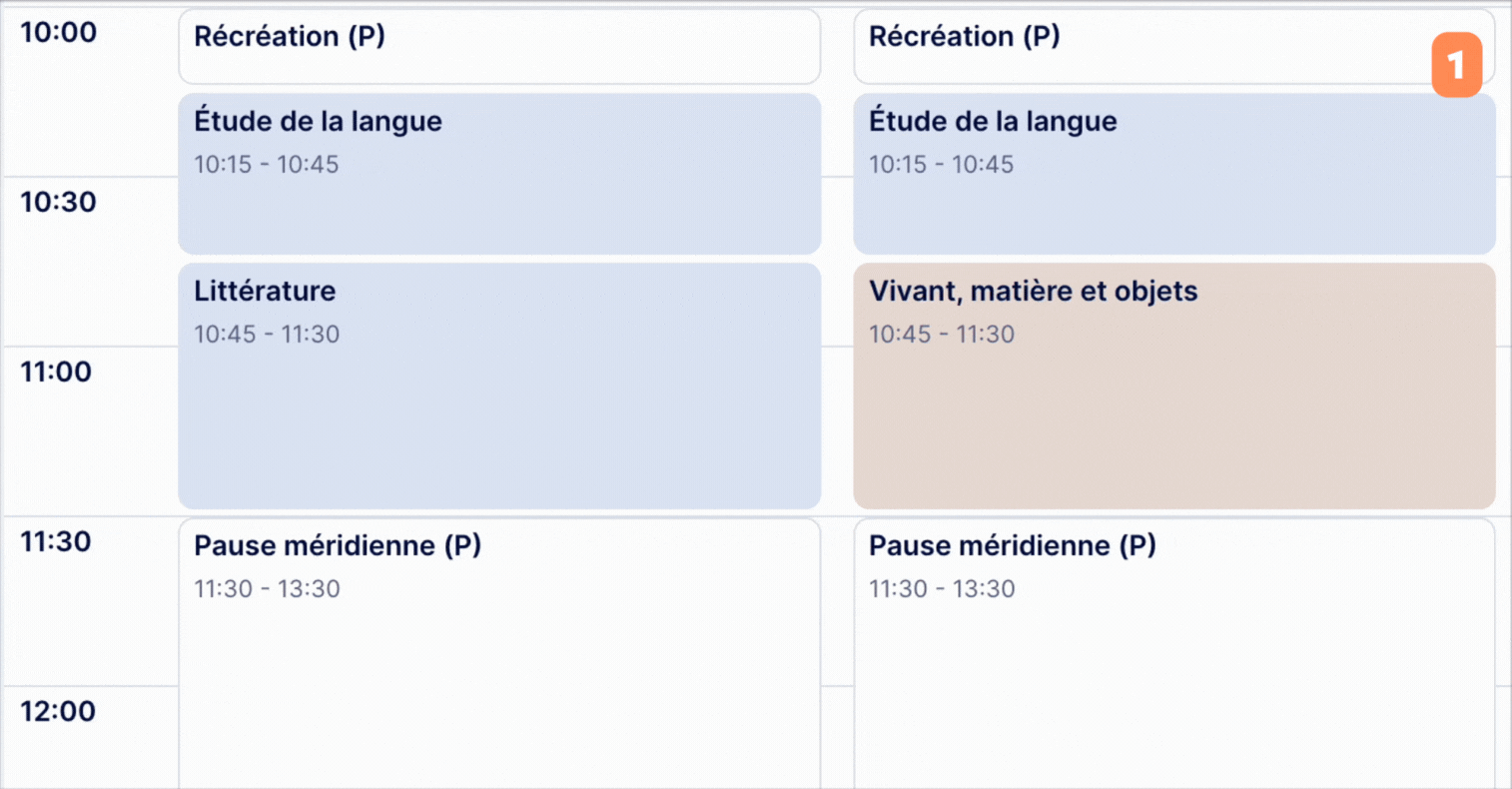Click 11:30 - 13:30 time under Pause méridienne below Littérature

(267, 589)
